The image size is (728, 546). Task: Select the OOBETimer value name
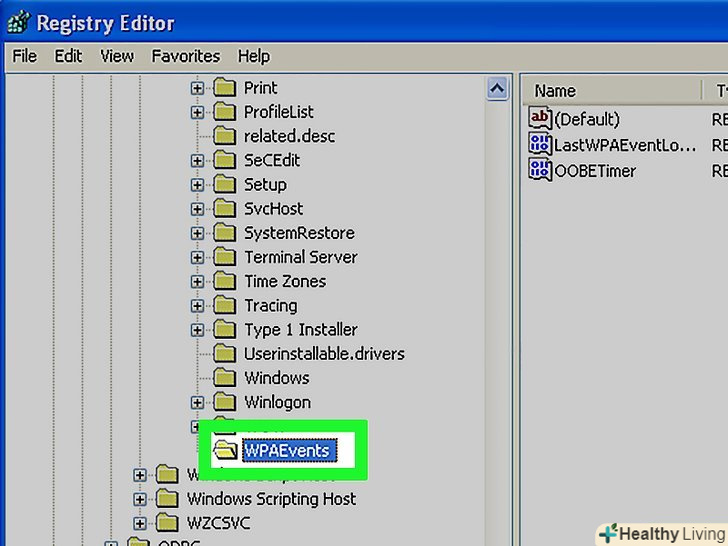point(595,171)
